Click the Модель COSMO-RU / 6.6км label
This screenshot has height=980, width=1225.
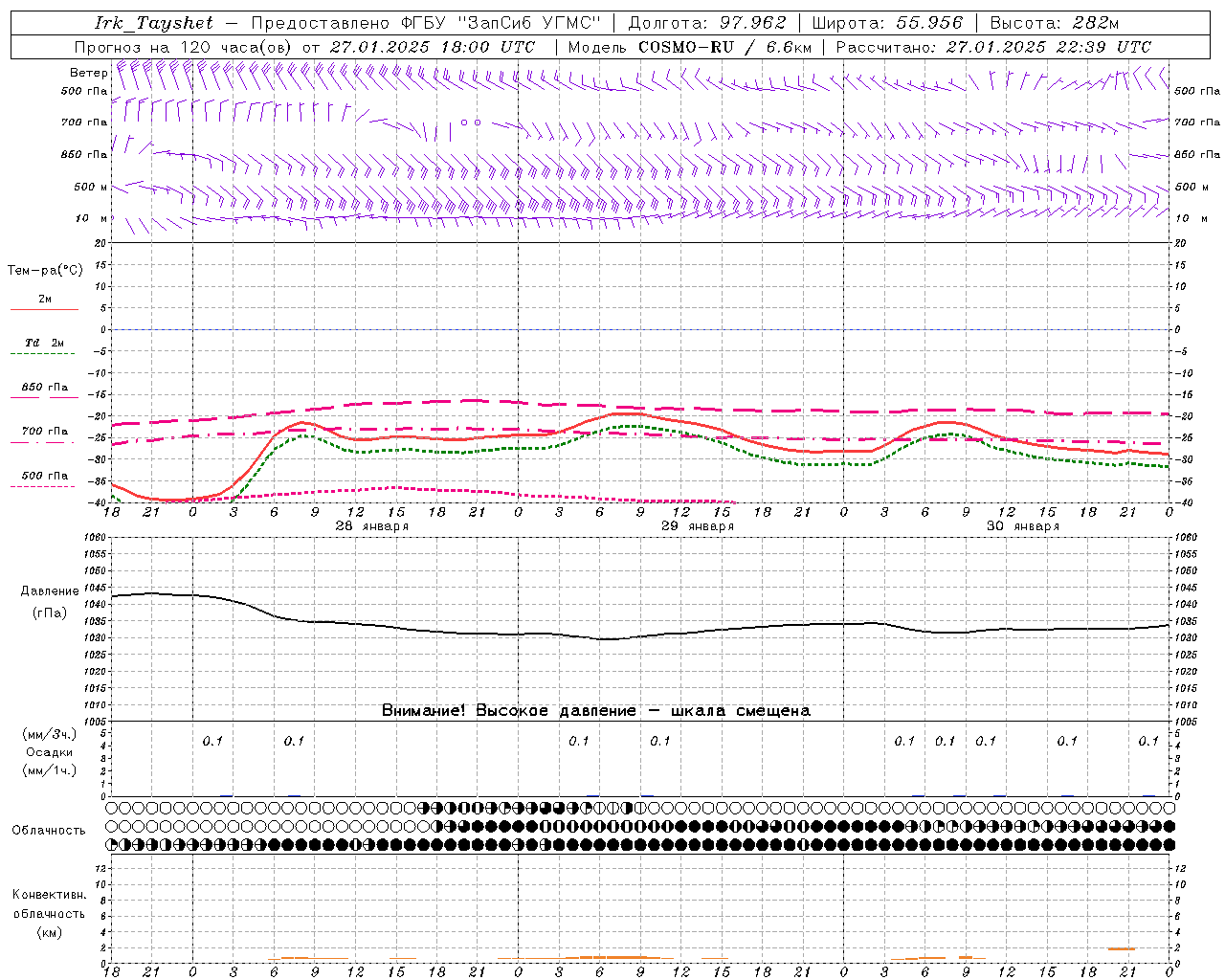tap(690, 47)
